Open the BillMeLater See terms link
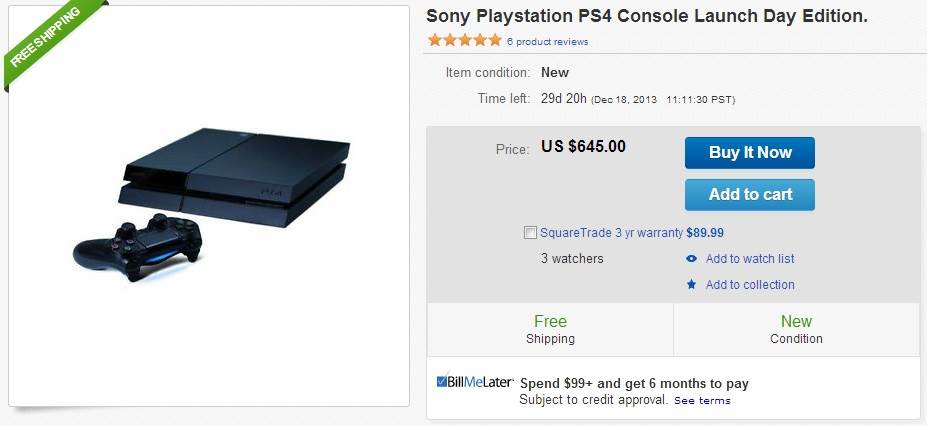Viewport: 927px width, 426px height. (702, 401)
